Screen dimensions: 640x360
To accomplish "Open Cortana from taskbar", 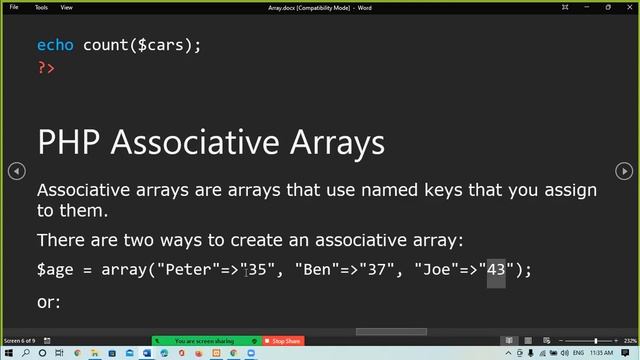I will click(x=42, y=353).
